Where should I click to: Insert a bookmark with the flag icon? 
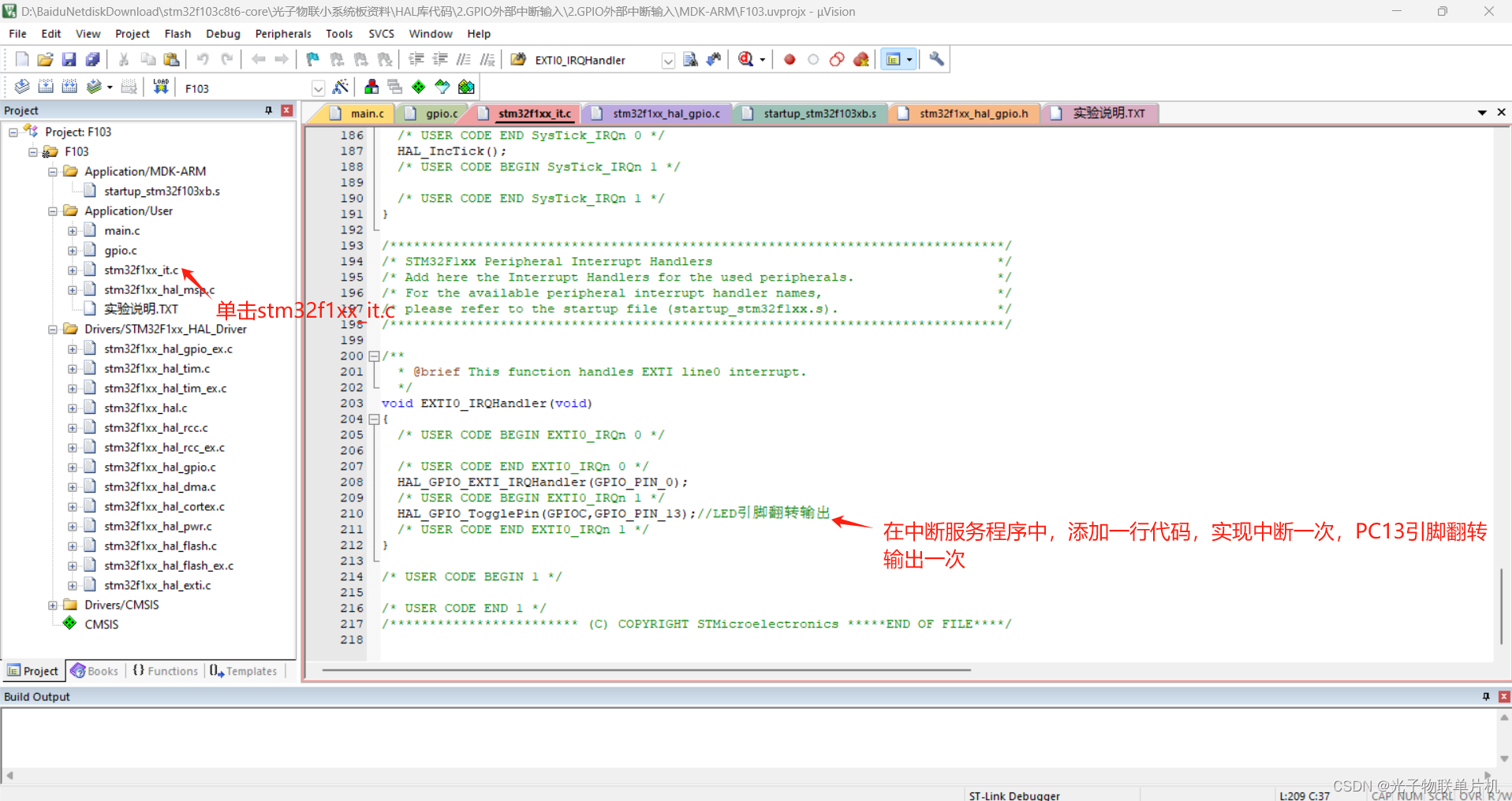tap(313, 59)
